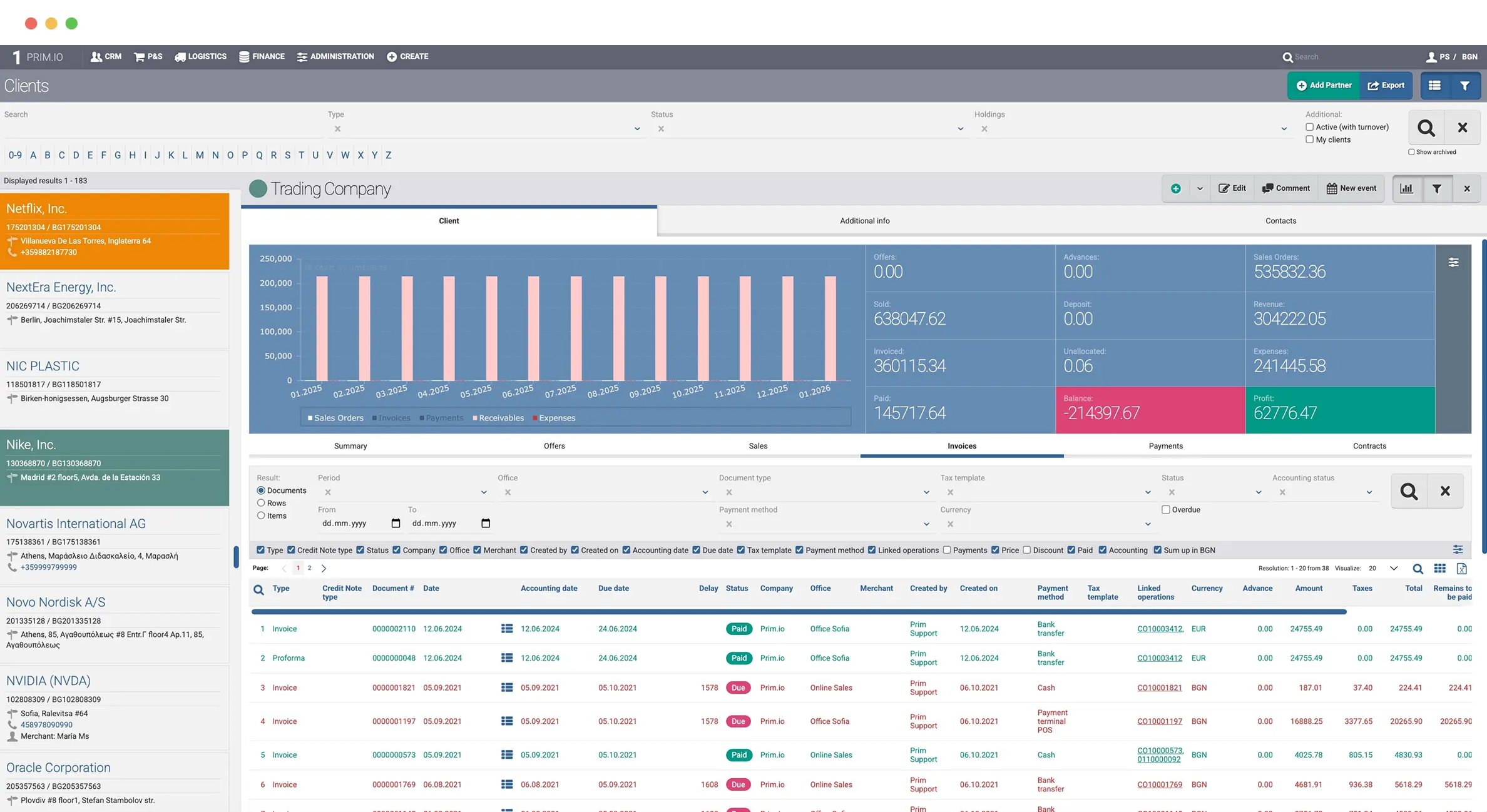Viewport: 1487px width, 812px height.
Task: Open the Finance menu
Action: 262,56
